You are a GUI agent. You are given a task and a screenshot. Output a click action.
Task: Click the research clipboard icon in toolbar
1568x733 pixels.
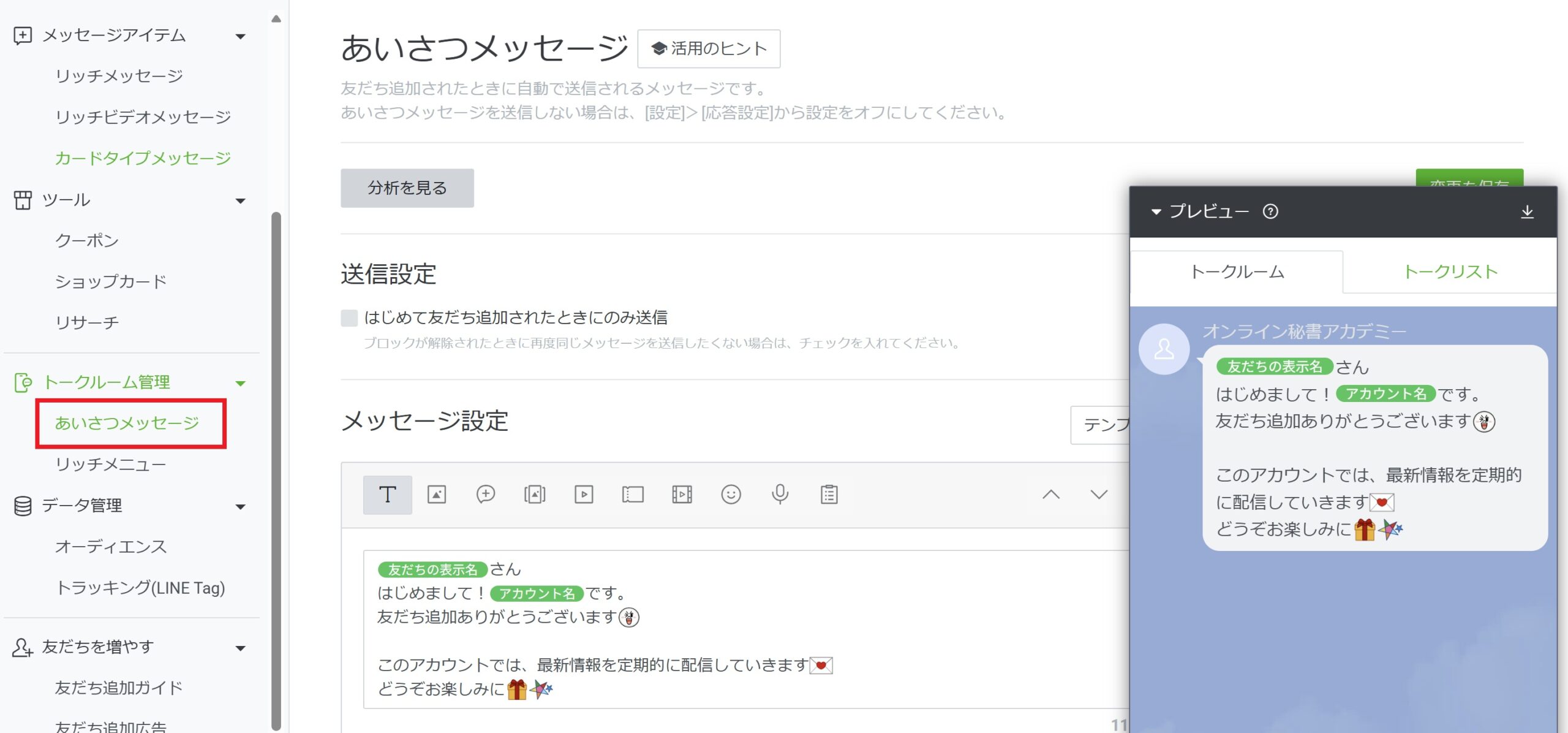829,495
